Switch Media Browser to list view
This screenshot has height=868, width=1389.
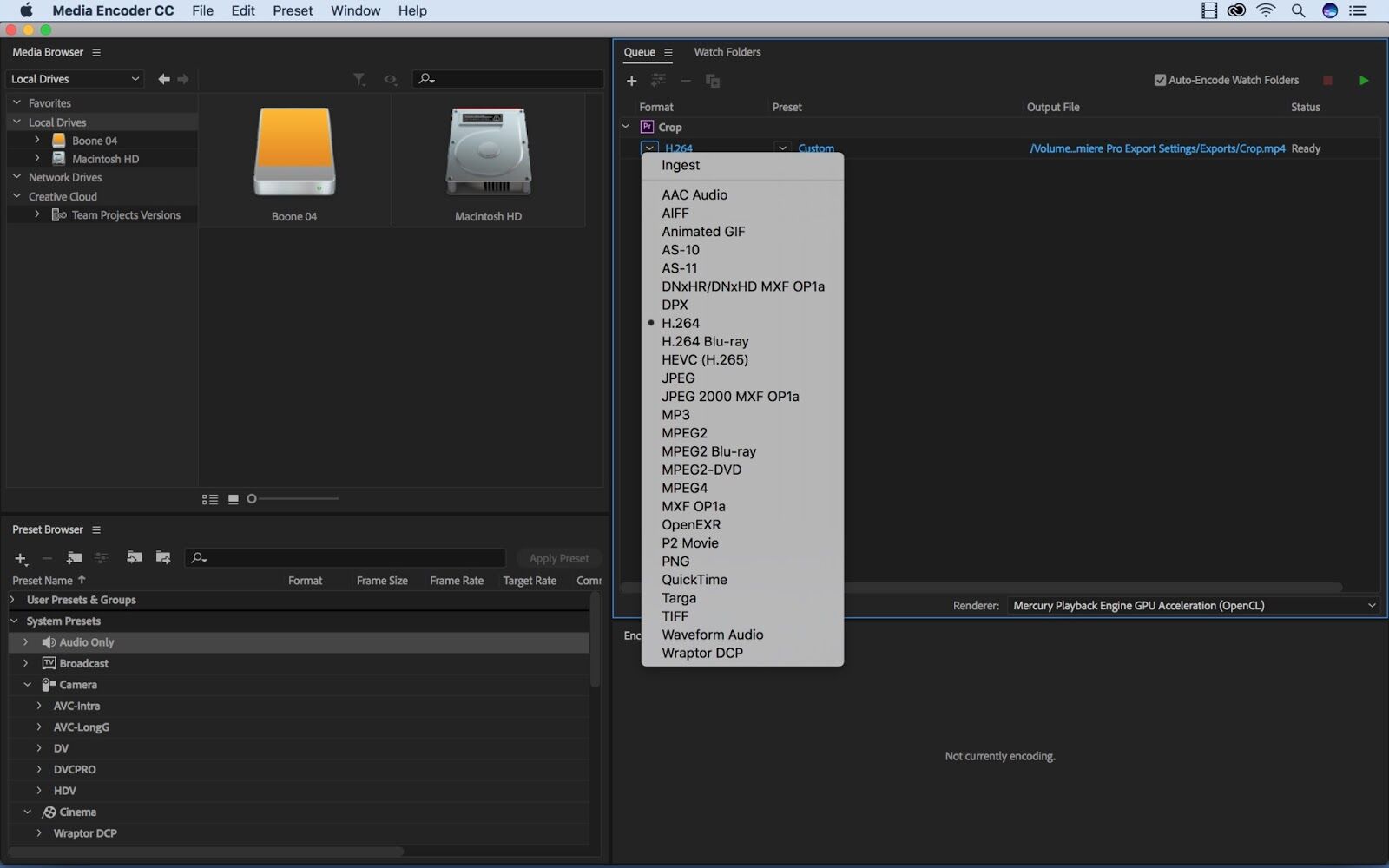pyautogui.click(x=210, y=499)
